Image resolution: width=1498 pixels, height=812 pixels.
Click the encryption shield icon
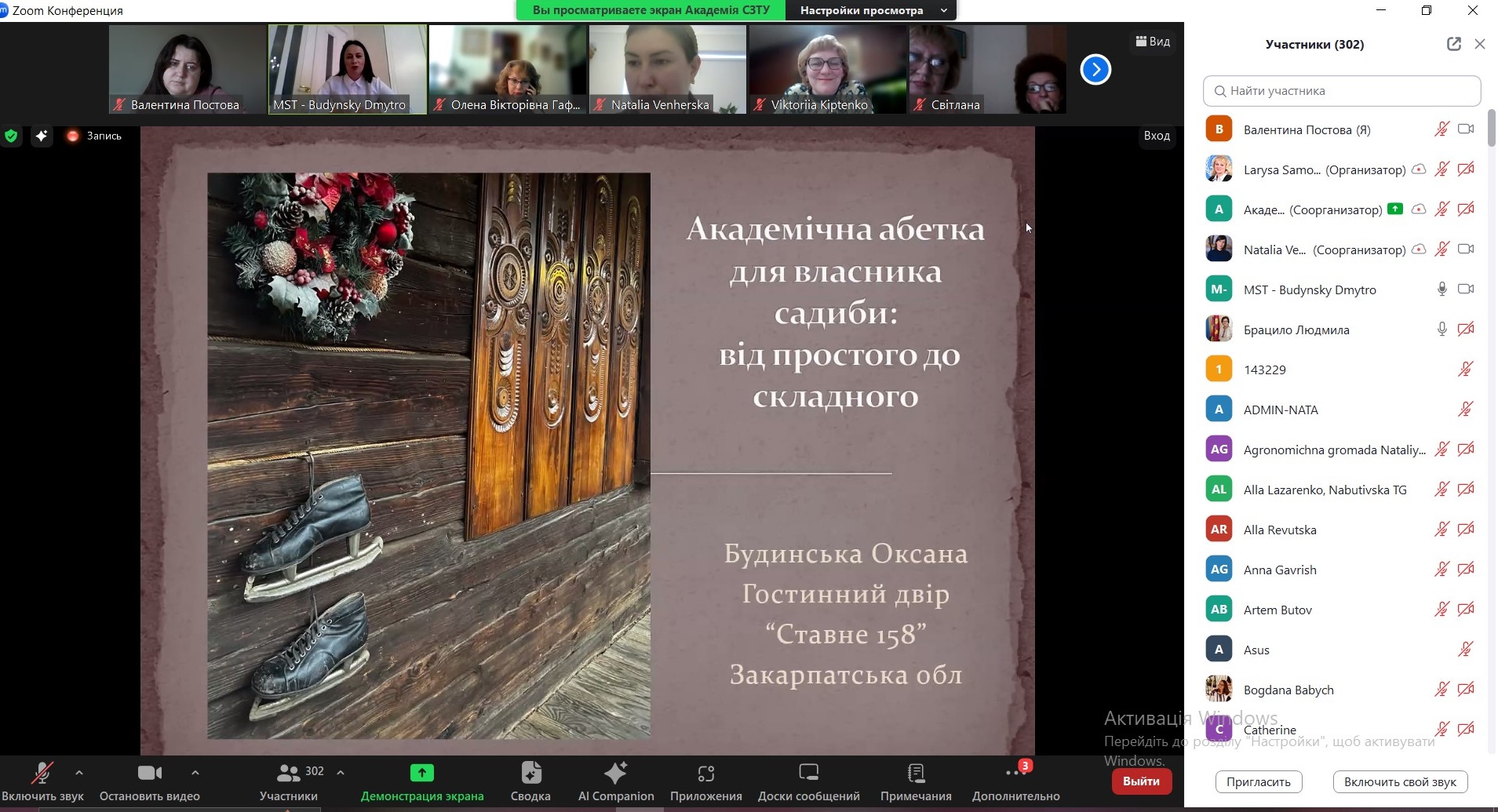coord(11,136)
